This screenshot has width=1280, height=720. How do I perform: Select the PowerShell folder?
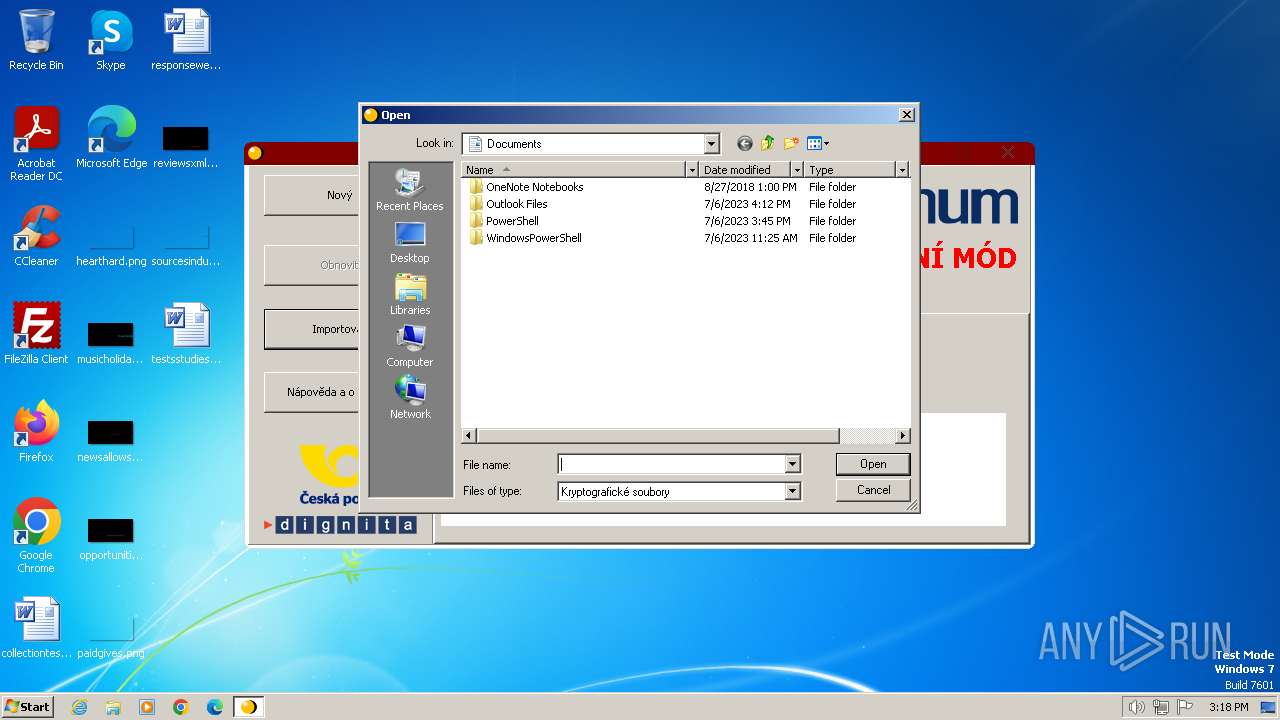point(504,221)
